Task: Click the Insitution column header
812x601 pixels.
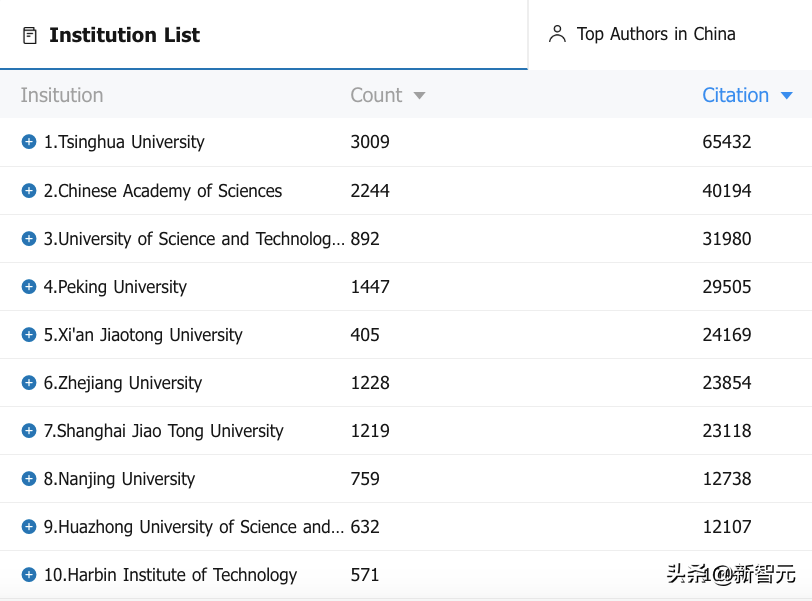Action: tap(62, 95)
